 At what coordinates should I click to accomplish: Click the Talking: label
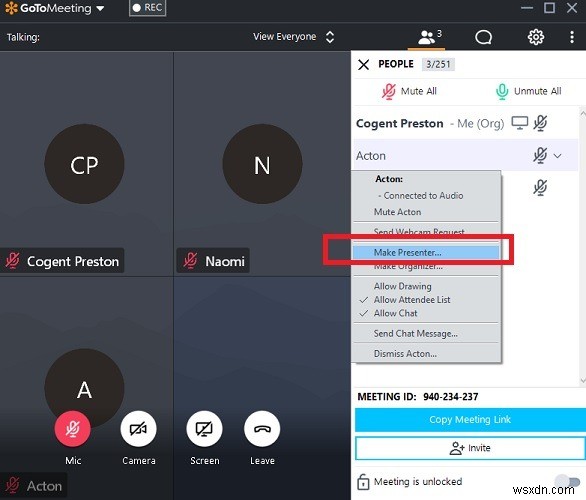pos(23,37)
